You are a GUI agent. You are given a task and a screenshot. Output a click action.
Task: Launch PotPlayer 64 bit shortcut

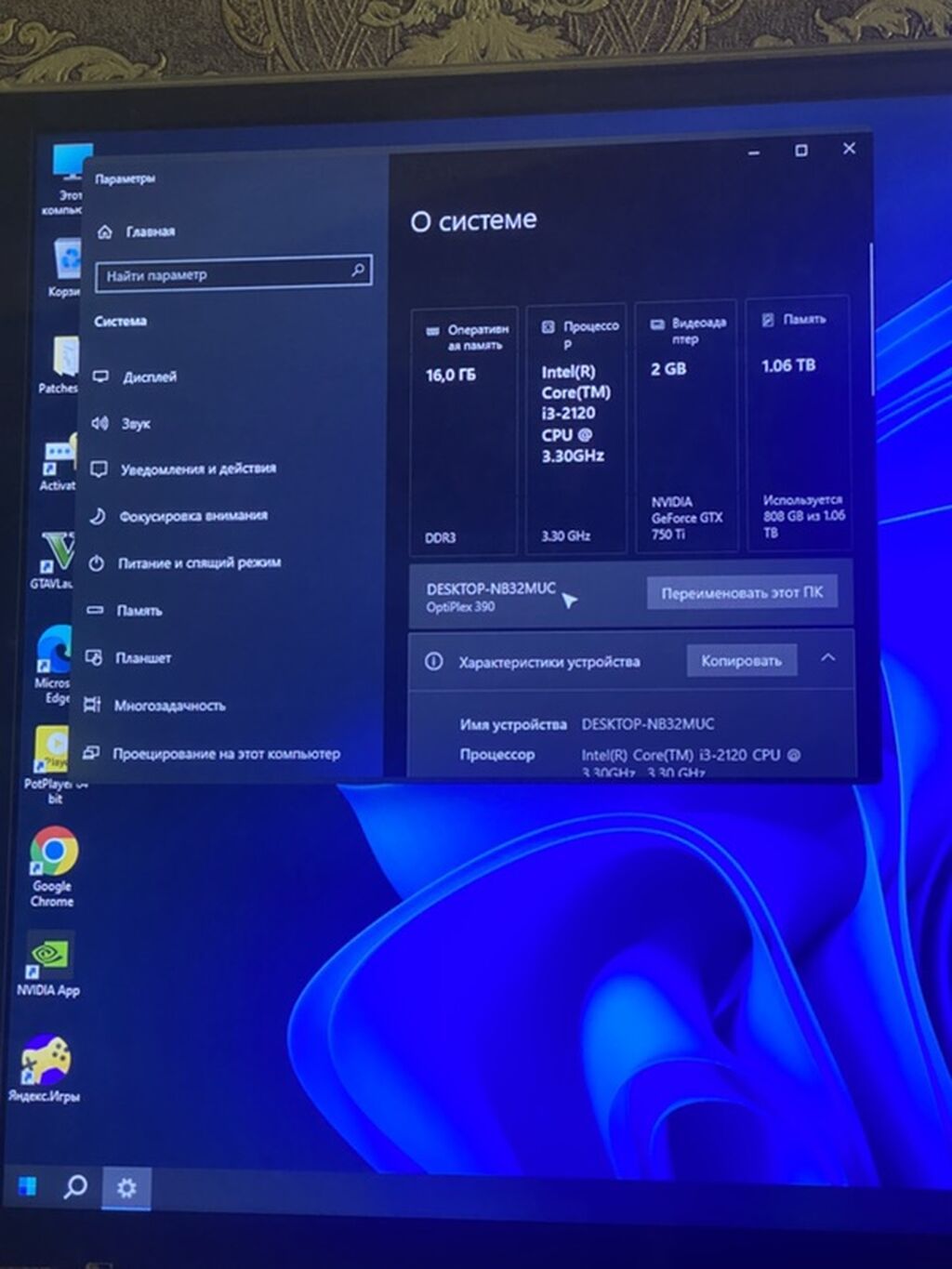tap(53, 764)
